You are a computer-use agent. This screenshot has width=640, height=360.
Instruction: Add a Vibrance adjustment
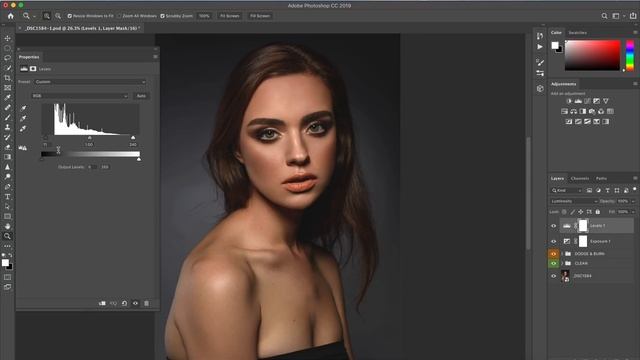606,101
